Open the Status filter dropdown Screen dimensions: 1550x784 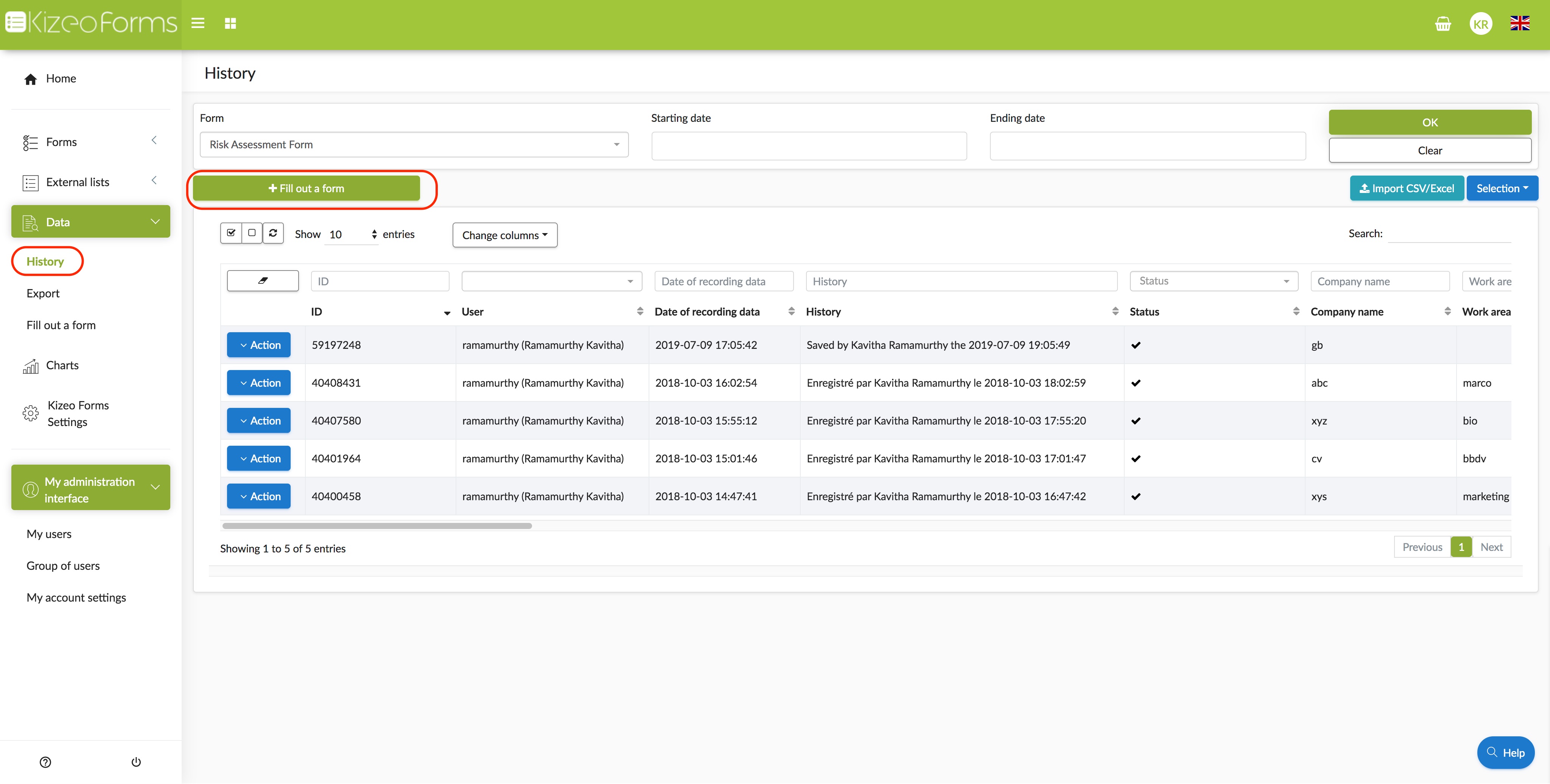click(x=1214, y=282)
